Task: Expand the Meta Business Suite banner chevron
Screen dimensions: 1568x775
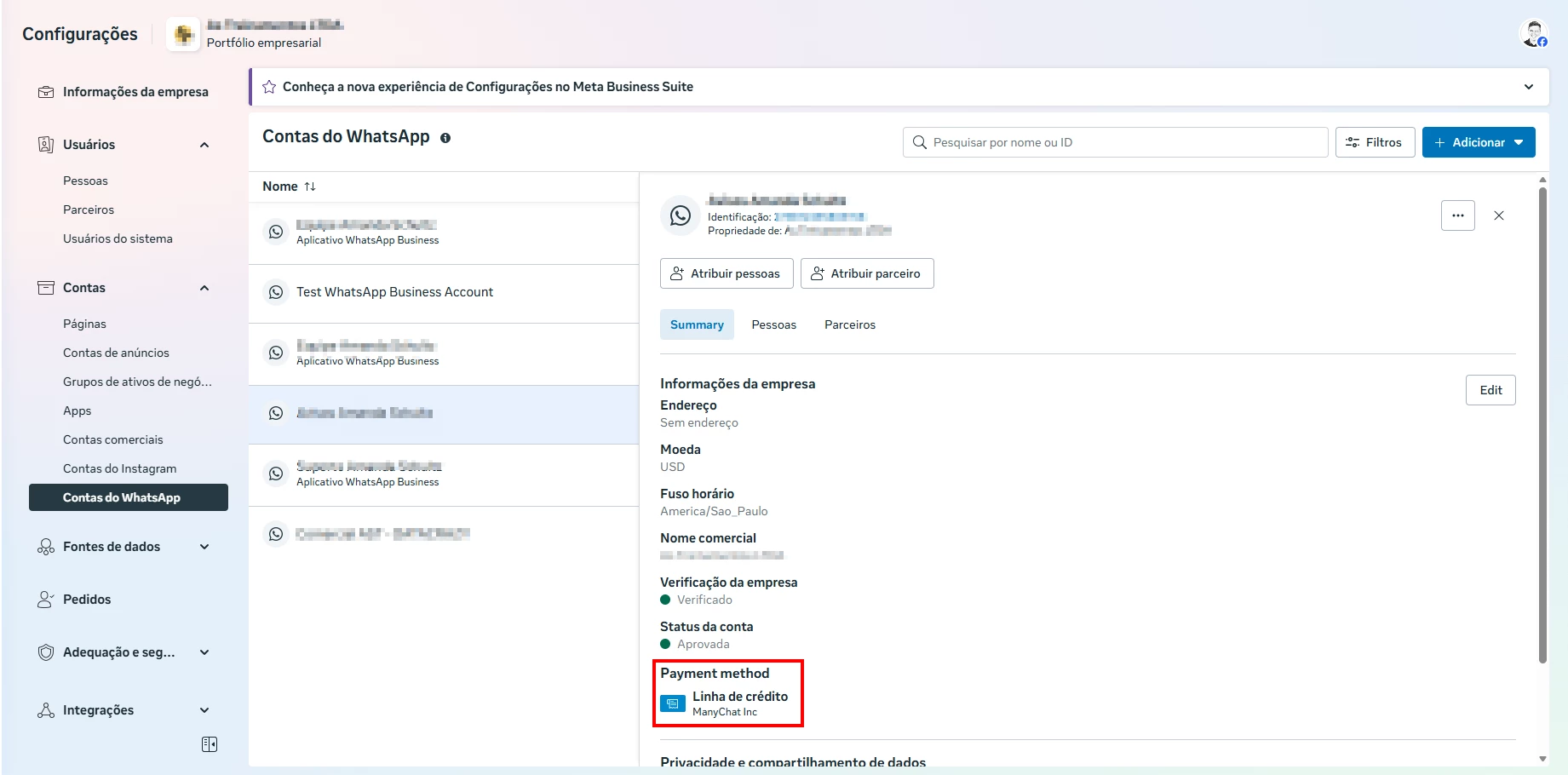Action: click(1529, 87)
